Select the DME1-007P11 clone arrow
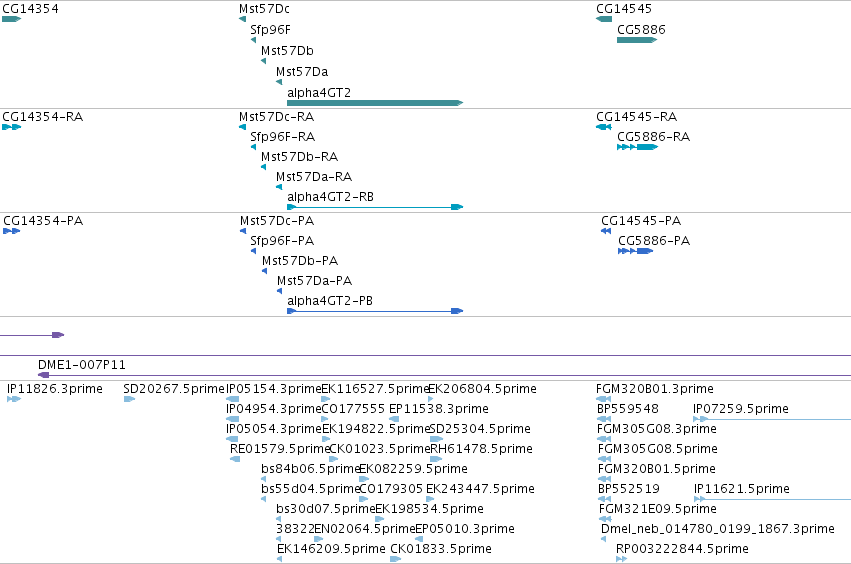This screenshot has height=564, width=851. point(444,375)
